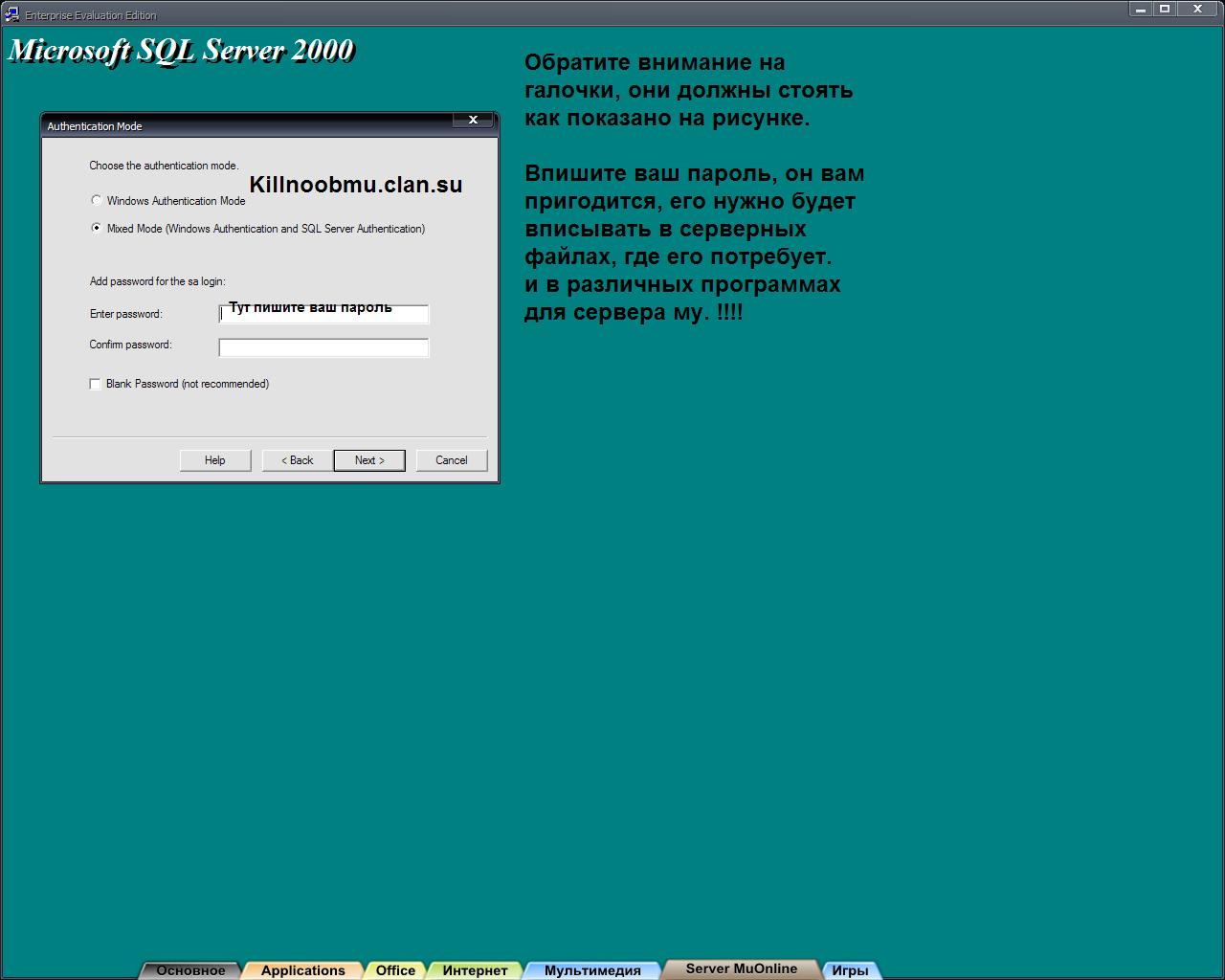Focus the Enter password field
This screenshot has height=980, width=1225.
tap(323, 315)
